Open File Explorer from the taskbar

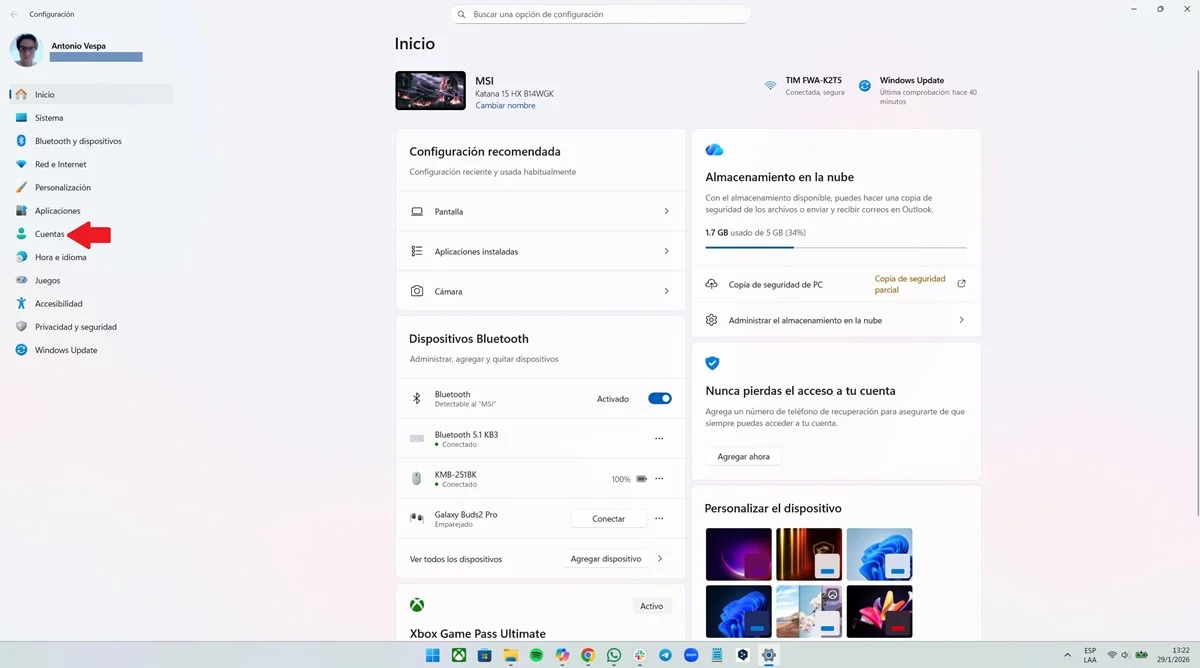[x=510, y=656]
